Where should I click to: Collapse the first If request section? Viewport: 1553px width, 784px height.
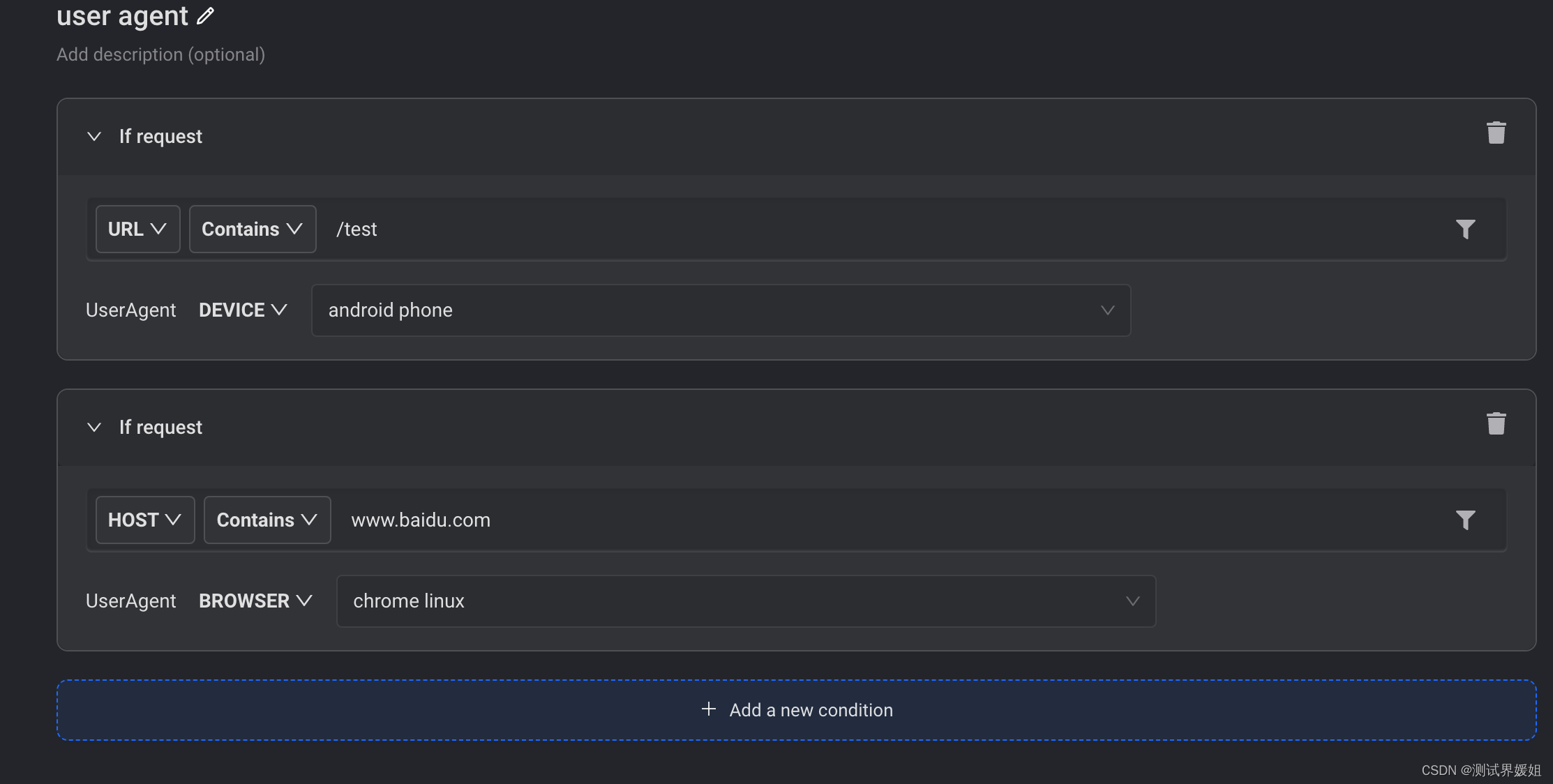(94, 136)
